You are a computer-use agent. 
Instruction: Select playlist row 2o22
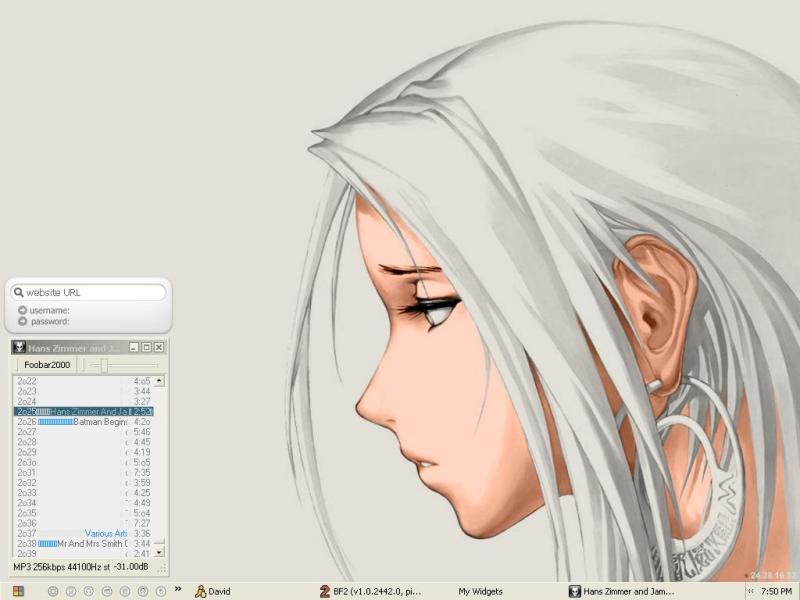click(x=84, y=381)
